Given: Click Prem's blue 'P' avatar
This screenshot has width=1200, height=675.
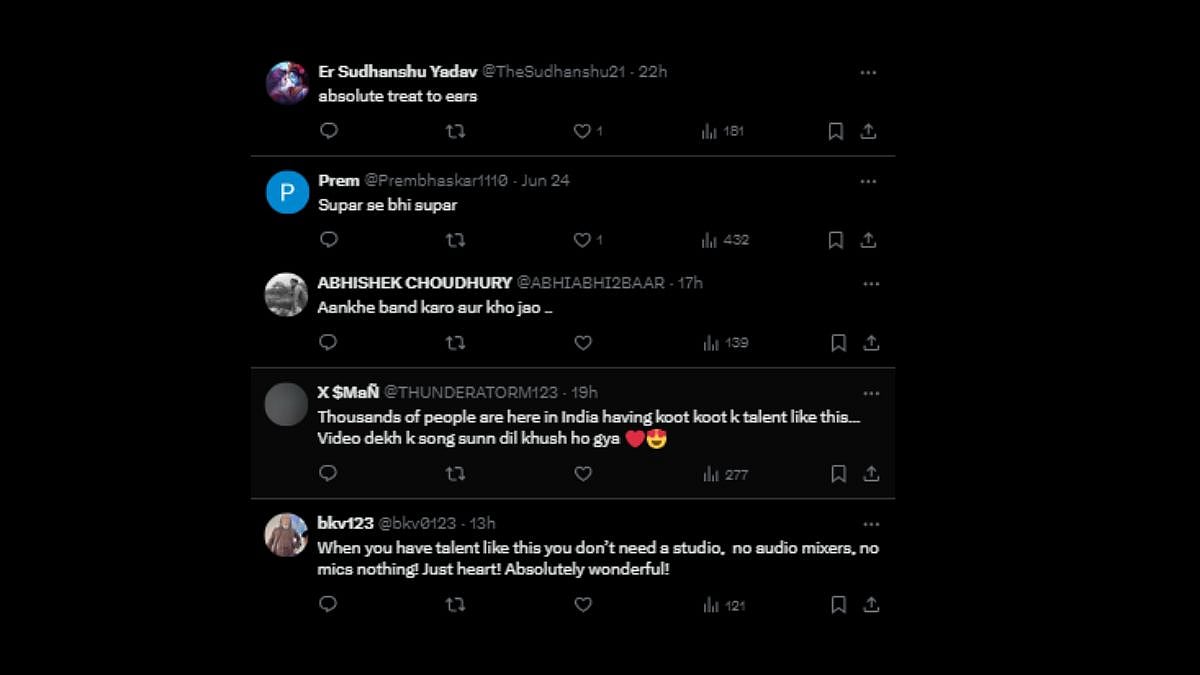Looking at the screenshot, I should click(x=287, y=192).
